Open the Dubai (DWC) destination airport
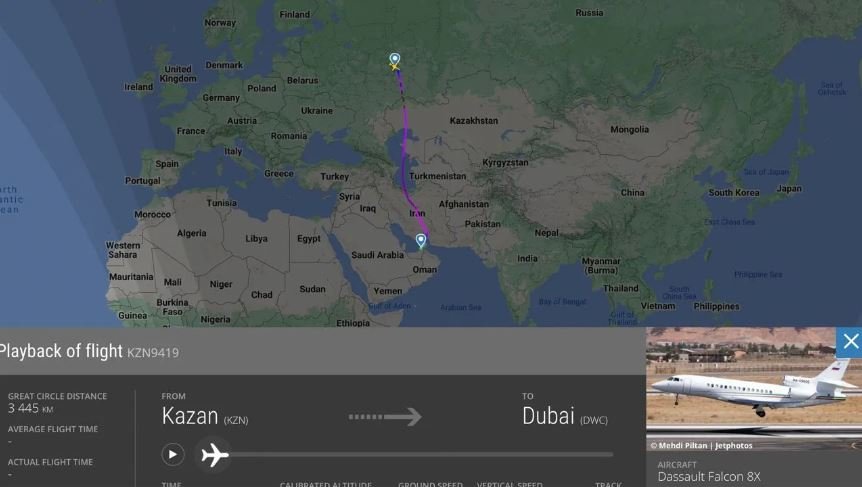862x487 pixels. click(565, 417)
